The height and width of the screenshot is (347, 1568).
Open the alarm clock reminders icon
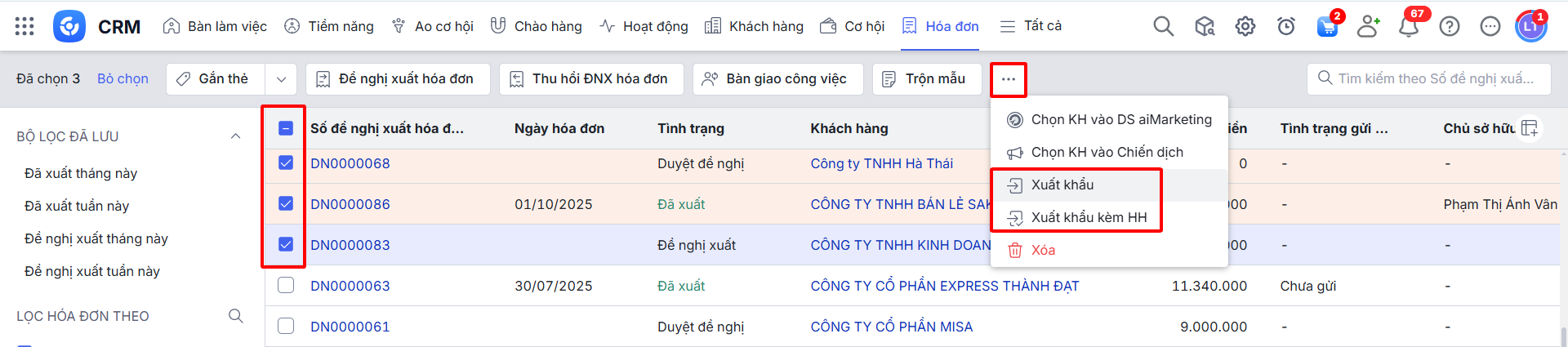point(1285,26)
